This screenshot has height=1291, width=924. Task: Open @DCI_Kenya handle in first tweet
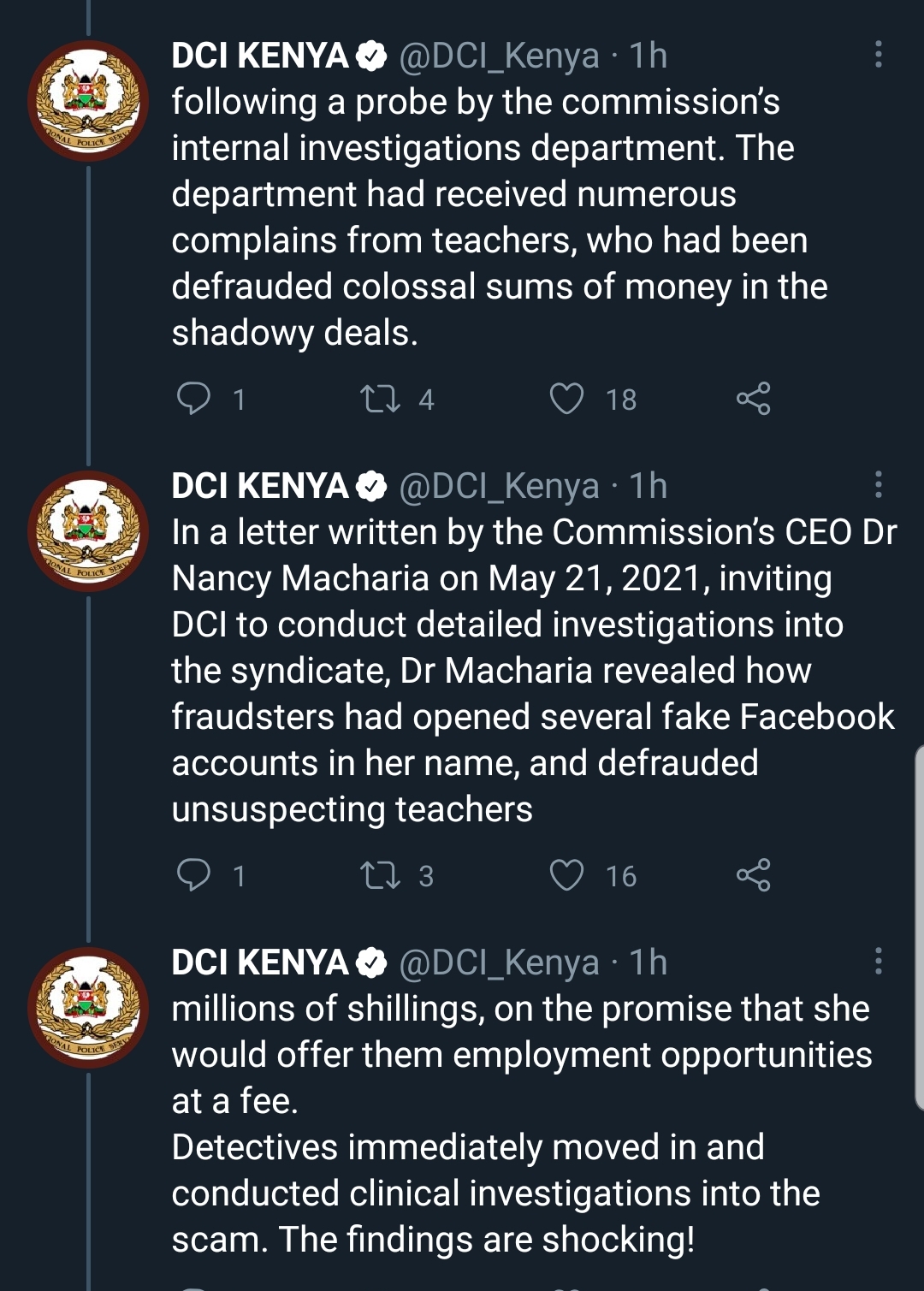click(x=499, y=56)
